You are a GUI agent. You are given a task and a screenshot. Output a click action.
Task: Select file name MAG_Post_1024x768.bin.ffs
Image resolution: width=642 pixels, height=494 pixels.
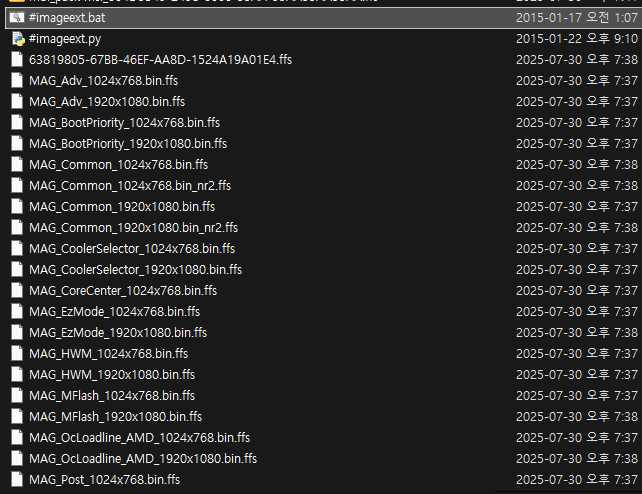point(105,480)
